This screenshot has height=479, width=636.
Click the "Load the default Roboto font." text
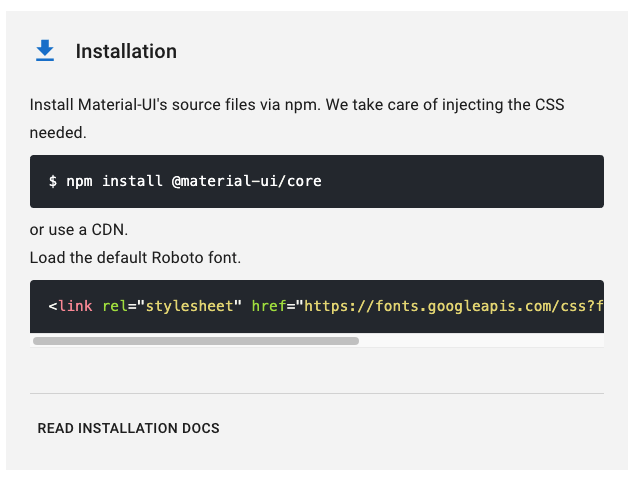point(135,257)
